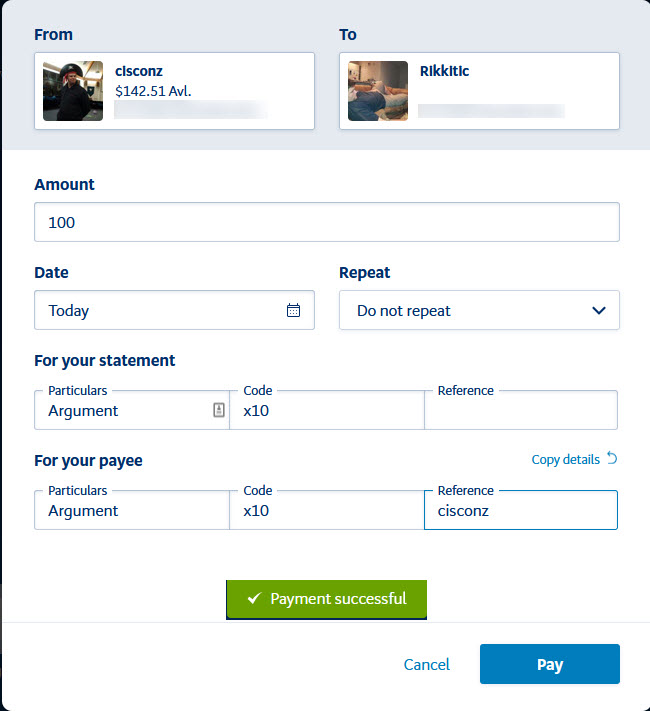Click the Rikkitic profile picture
Screen dimensions: 650x711
[x=378, y=91]
